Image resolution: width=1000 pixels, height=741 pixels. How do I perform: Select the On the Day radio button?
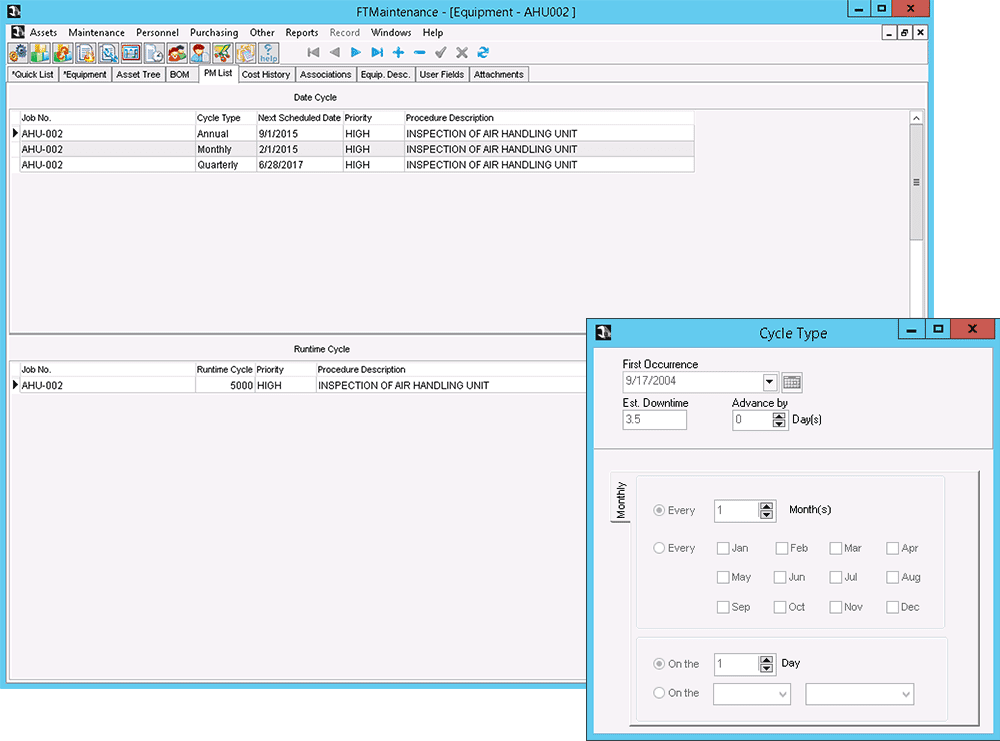(659, 664)
